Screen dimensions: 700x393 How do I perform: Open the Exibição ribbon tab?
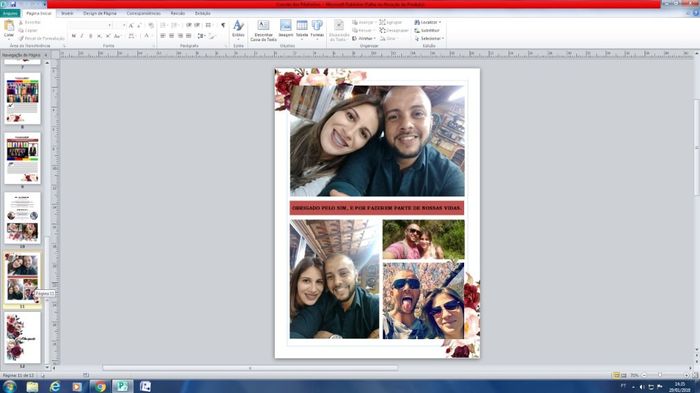pyautogui.click(x=202, y=13)
